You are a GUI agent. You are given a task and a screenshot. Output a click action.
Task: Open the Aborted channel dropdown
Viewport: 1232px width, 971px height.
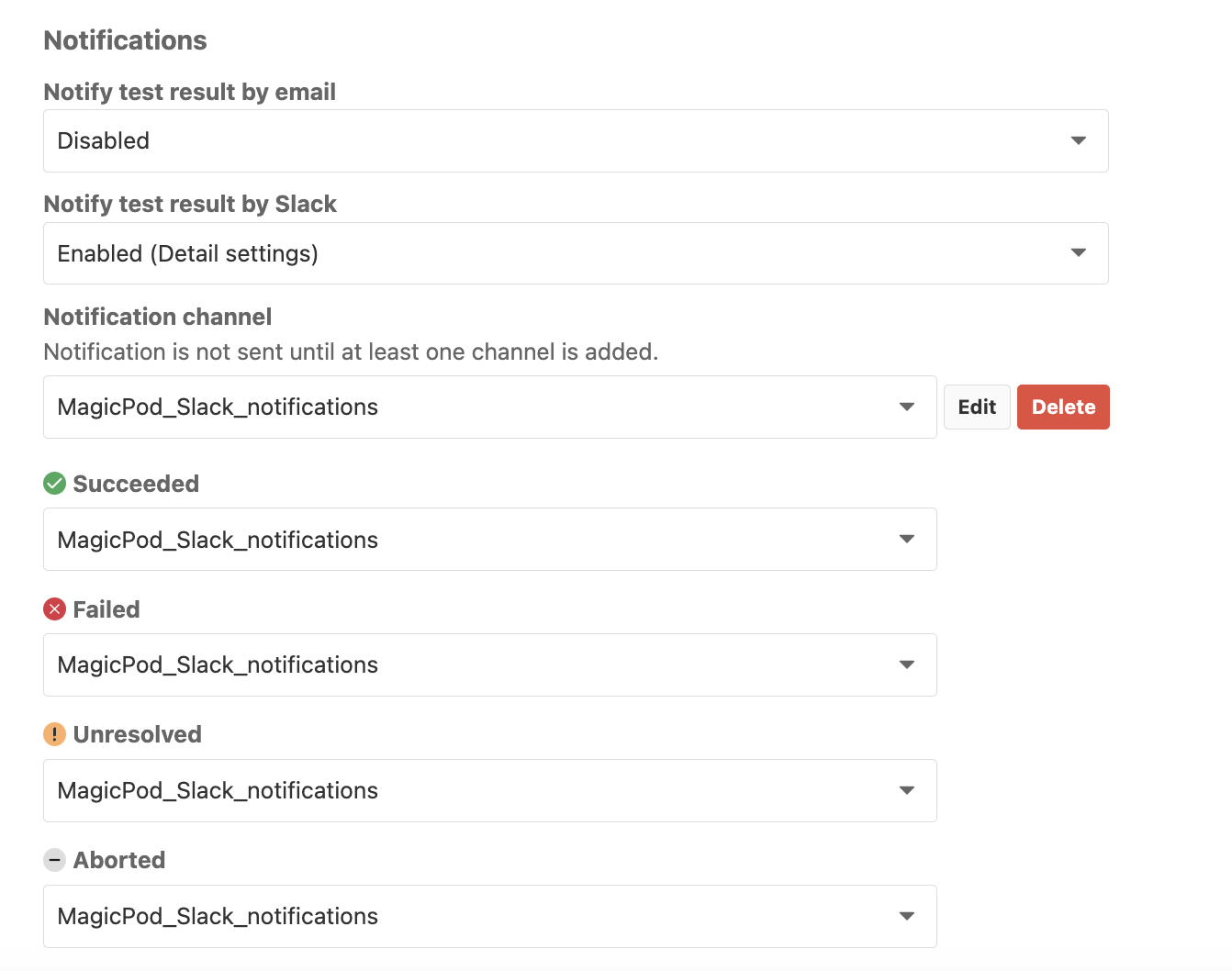click(x=490, y=916)
